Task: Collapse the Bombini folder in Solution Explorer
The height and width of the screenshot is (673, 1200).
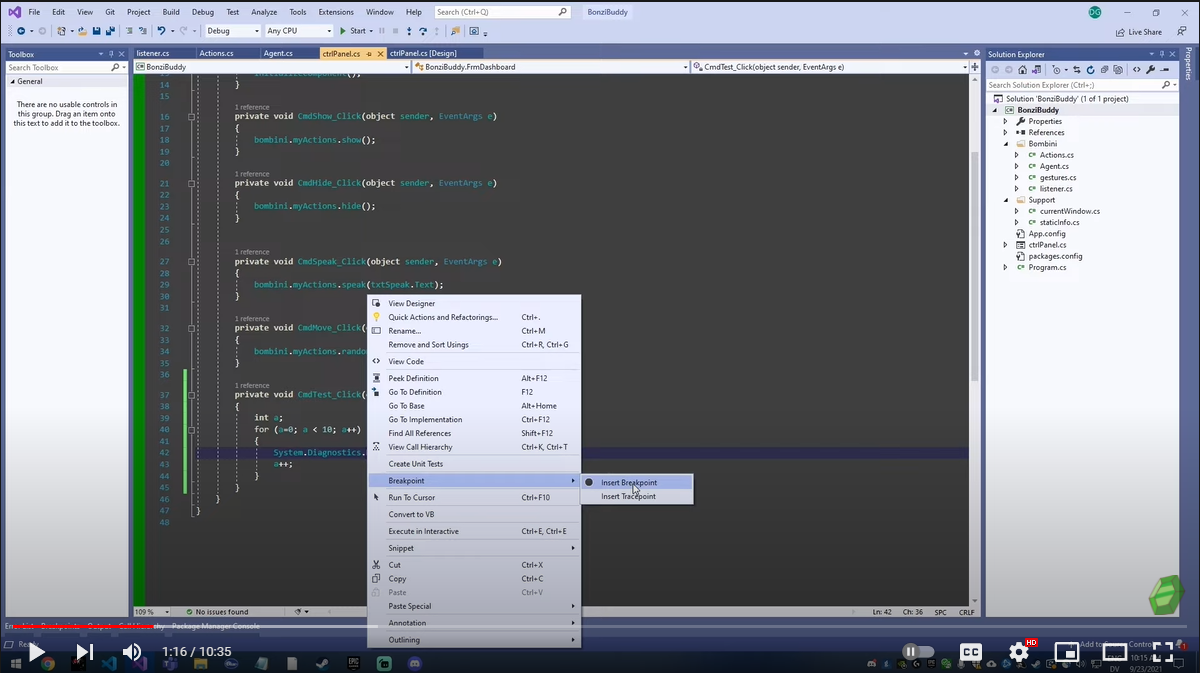Action: coord(1007,144)
